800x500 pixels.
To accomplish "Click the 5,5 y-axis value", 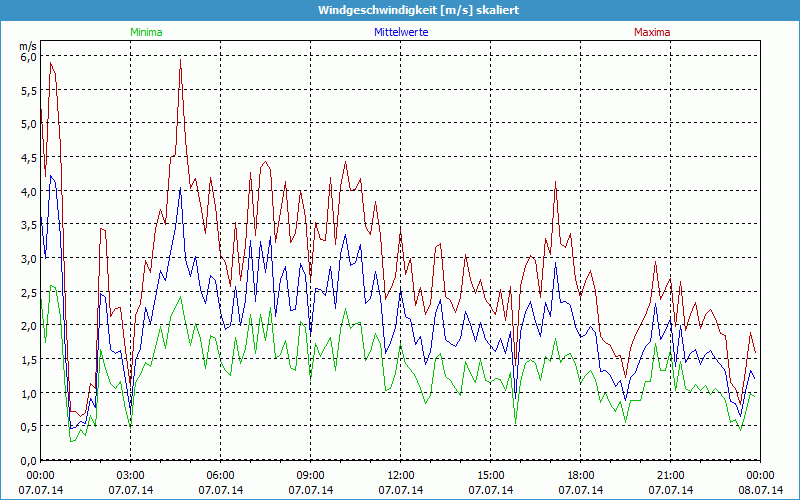I will [29, 90].
